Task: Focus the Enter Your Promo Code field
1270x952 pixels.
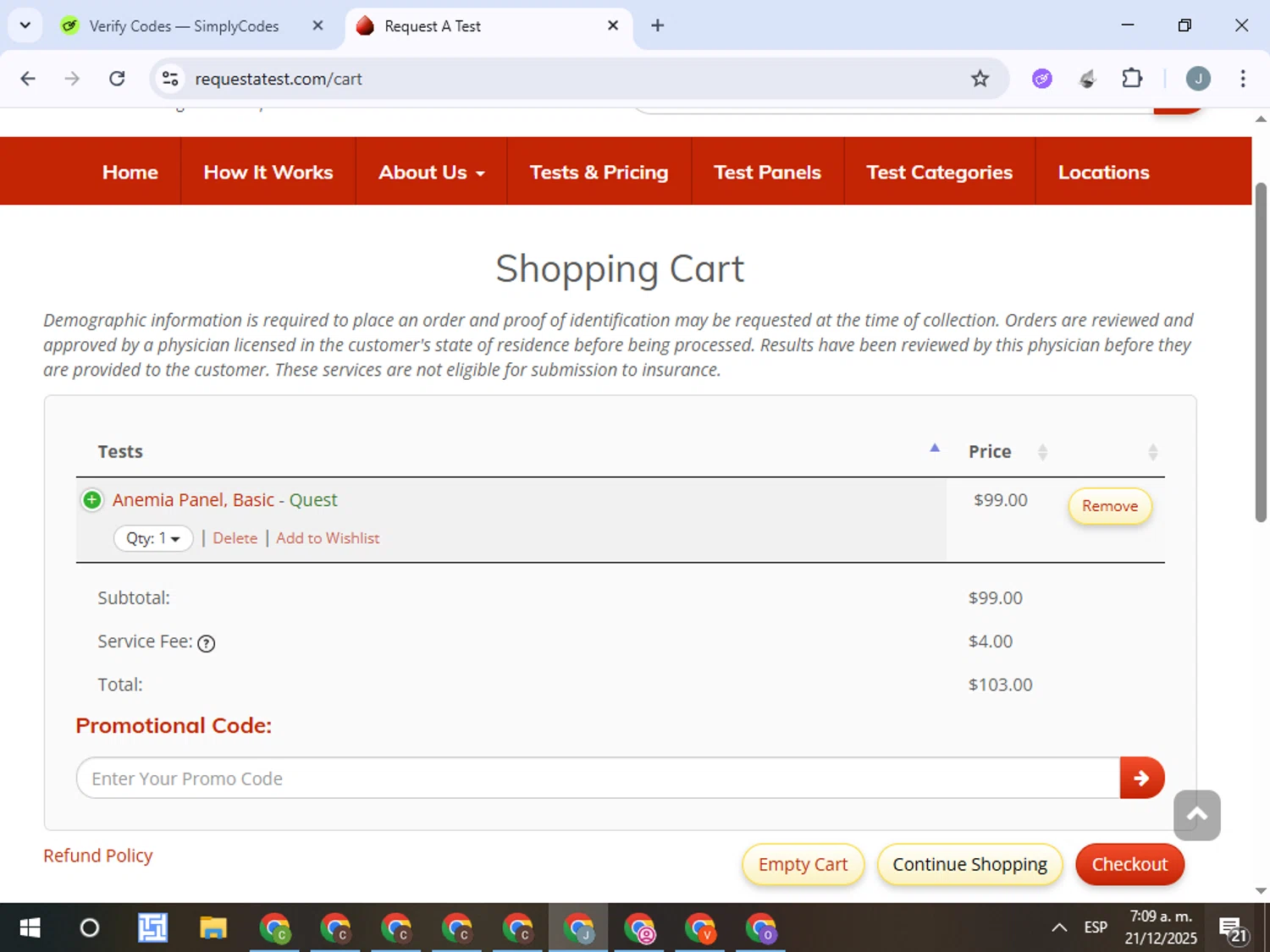Action: (x=598, y=778)
